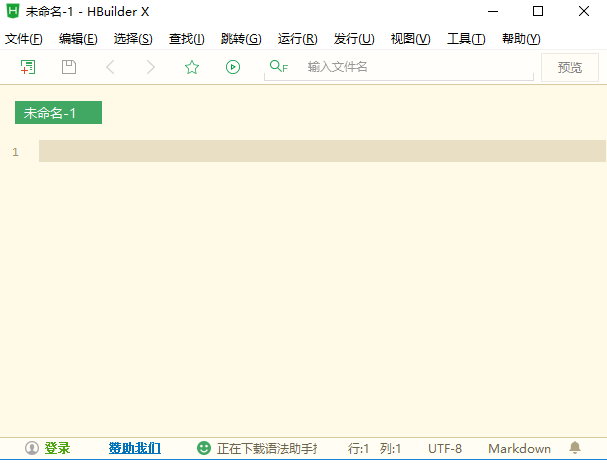Select the 未命名-1 editor tab
Viewport: 607px width, 464px height.
point(58,113)
